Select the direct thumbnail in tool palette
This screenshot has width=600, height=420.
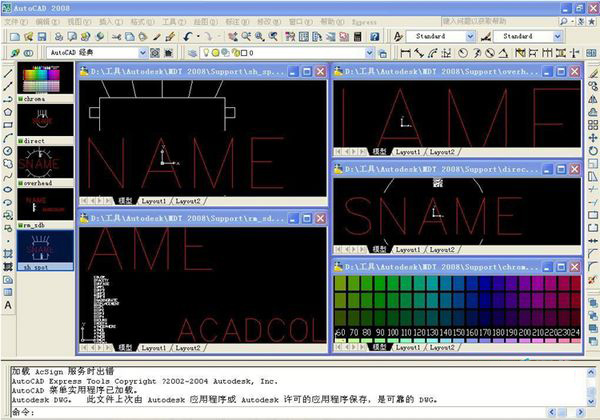[45, 120]
